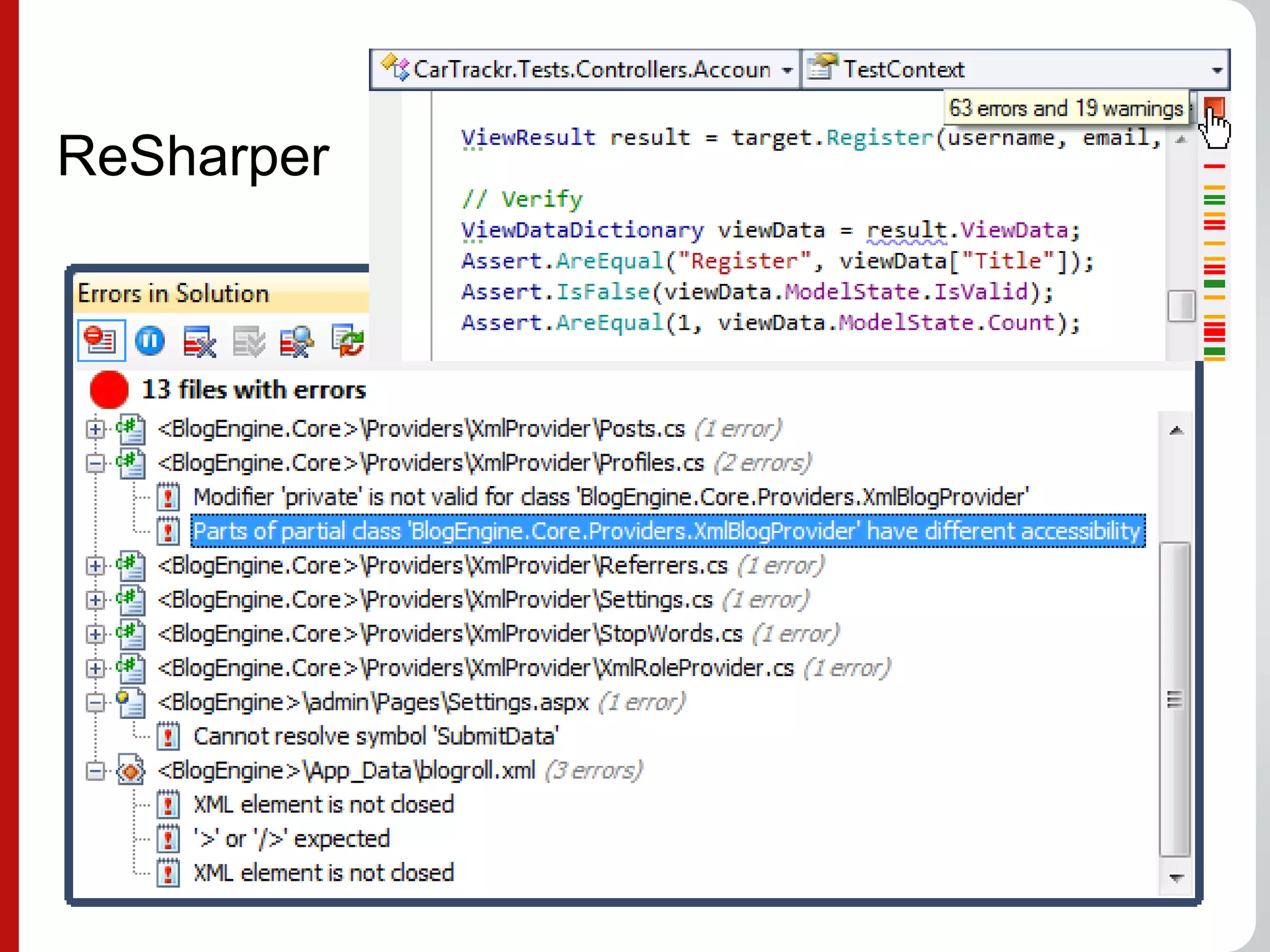This screenshot has height=952, width=1270.
Task: Click the CarTrackr class icon in navigation bar
Action: 395,68
